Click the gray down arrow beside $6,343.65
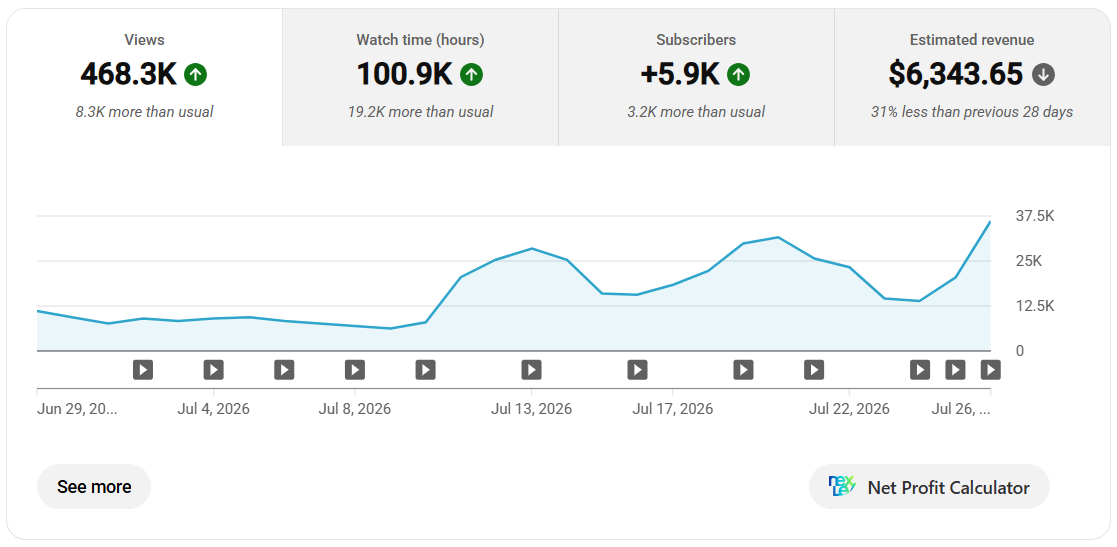Viewport: 1117px width, 547px height. (x=1044, y=74)
